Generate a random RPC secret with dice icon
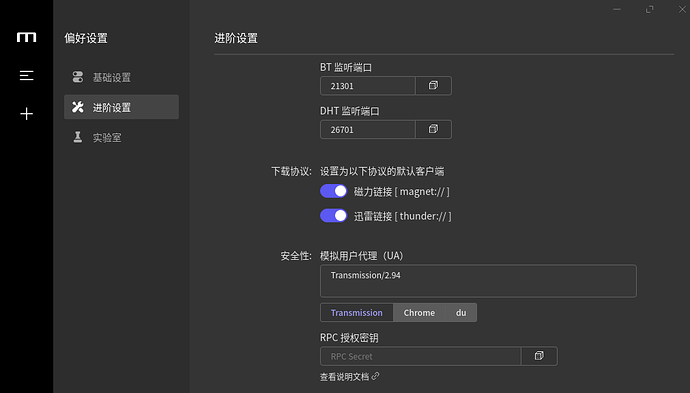The height and width of the screenshot is (393, 690). tap(539, 356)
